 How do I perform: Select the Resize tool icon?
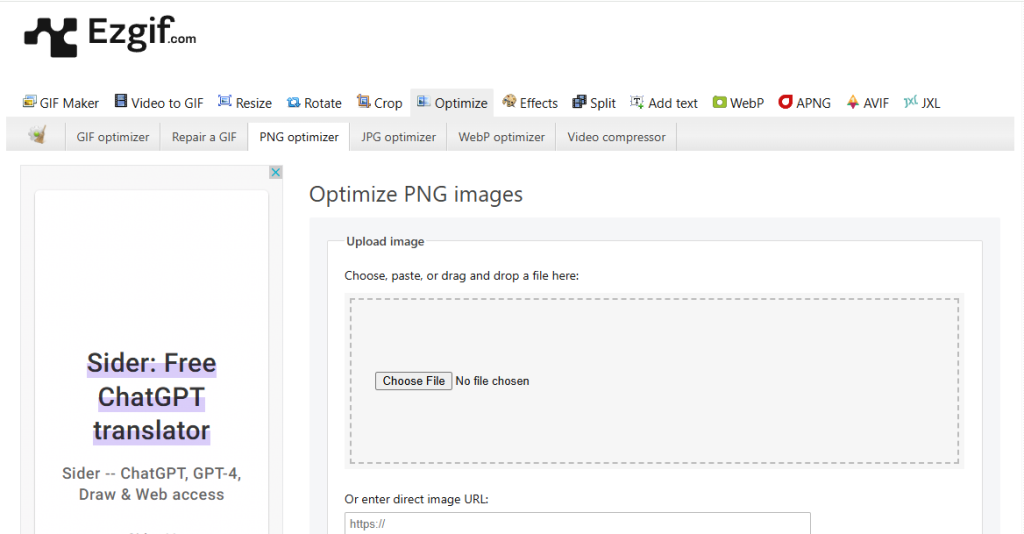coord(225,102)
